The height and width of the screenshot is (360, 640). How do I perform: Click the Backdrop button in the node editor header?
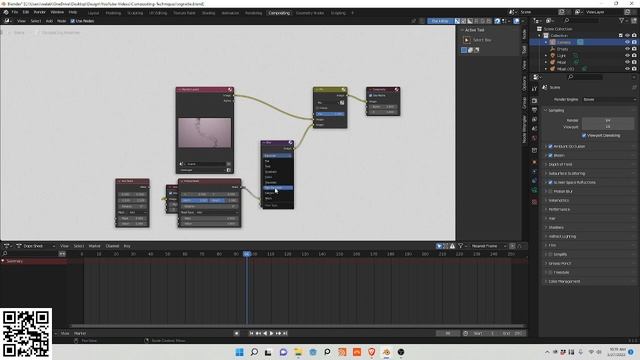pyautogui.click(x=440, y=21)
